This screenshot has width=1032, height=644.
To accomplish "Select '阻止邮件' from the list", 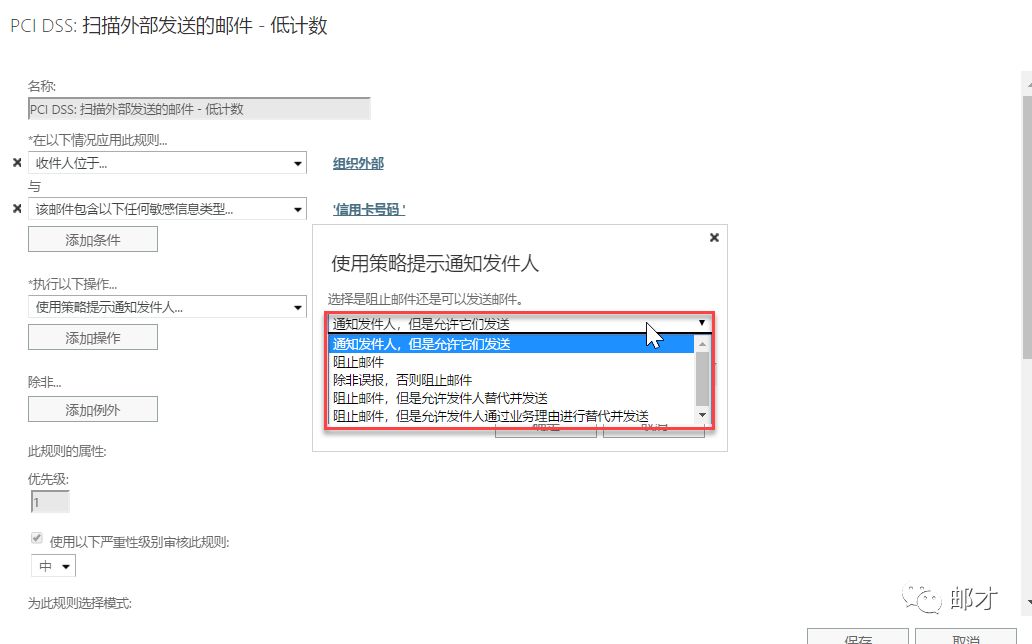I will pos(358,362).
